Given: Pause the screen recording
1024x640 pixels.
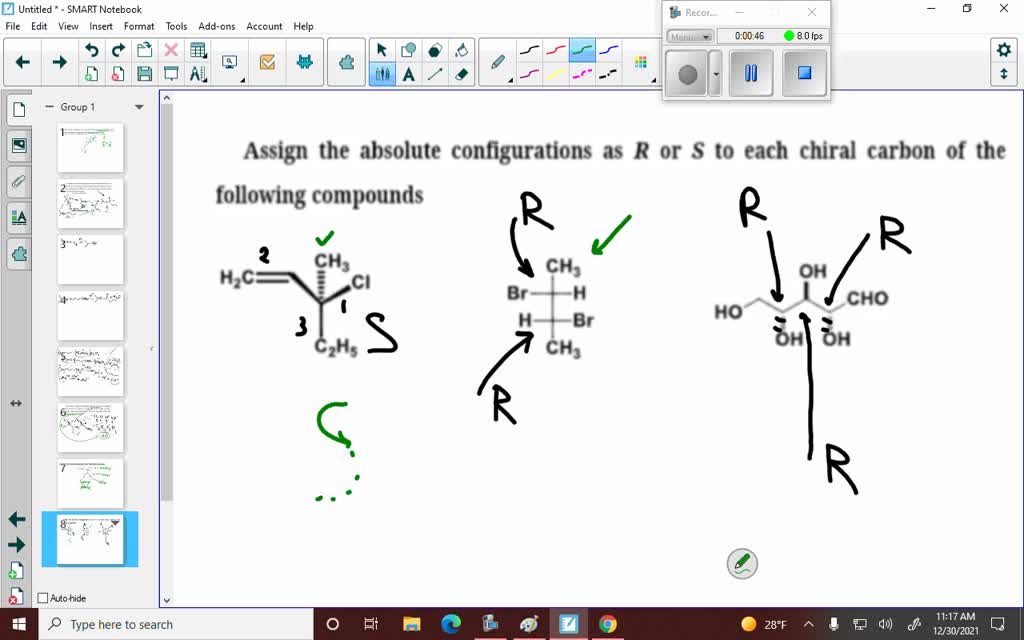Looking at the screenshot, I should (751, 71).
